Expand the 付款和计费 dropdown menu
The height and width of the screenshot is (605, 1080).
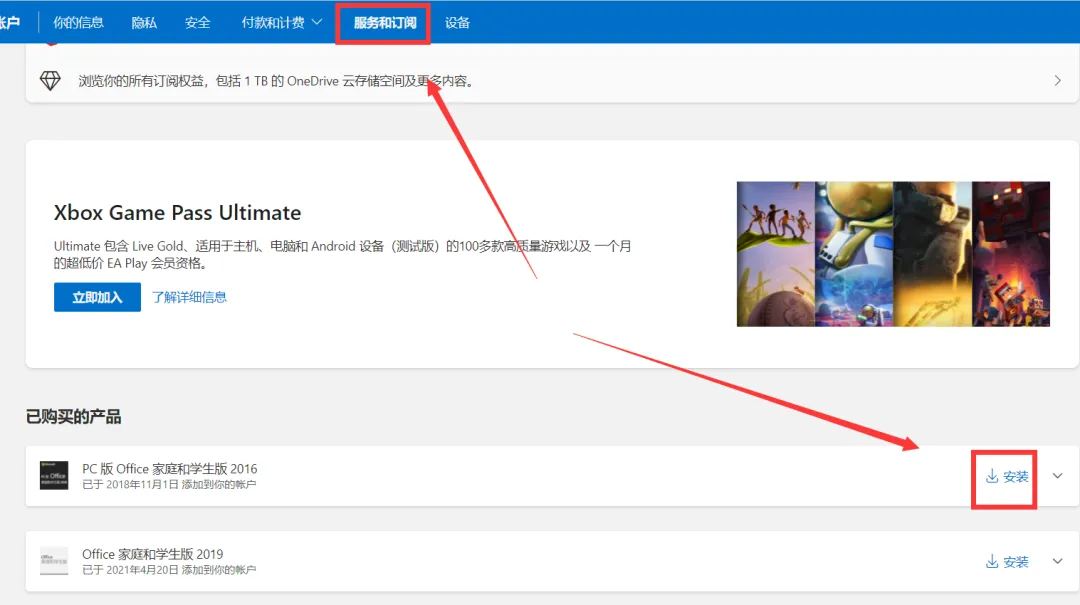pos(281,23)
